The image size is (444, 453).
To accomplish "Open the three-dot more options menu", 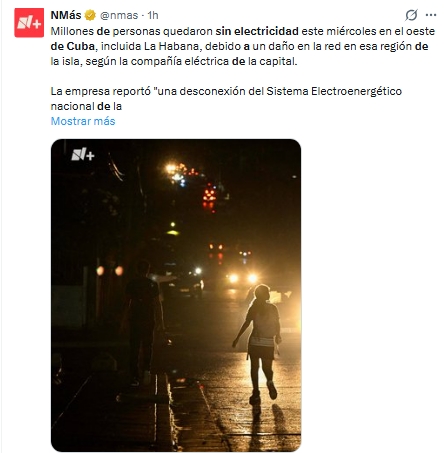I will pyautogui.click(x=431, y=15).
